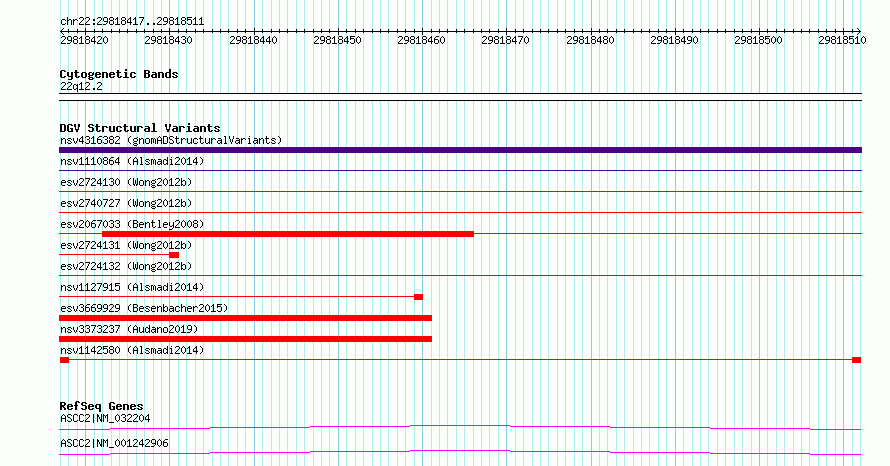This screenshot has width=890, height=466.
Task: Click ruler coordinate 29818420
Action: tap(84, 40)
